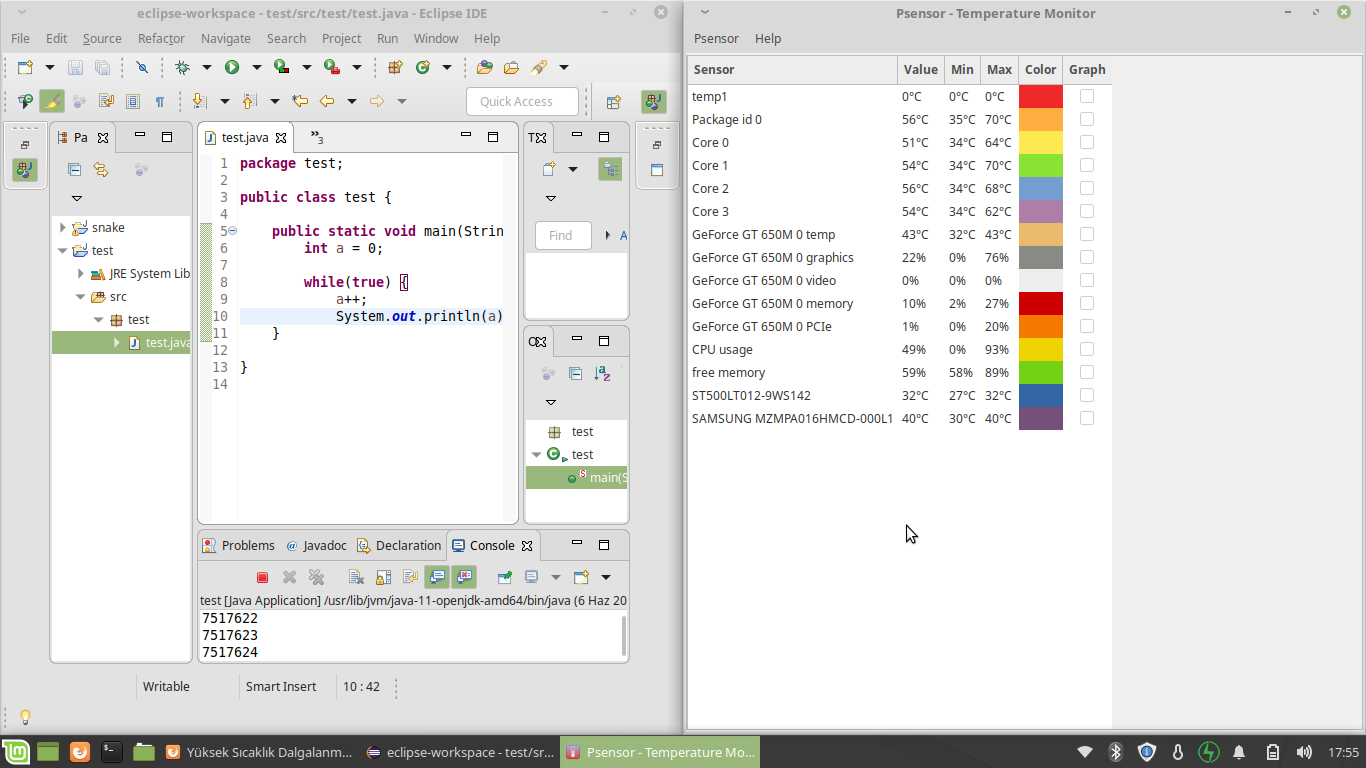Open the Refactor menu
The width and height of the screenshot is (1366, 768).
click(161, 38)
